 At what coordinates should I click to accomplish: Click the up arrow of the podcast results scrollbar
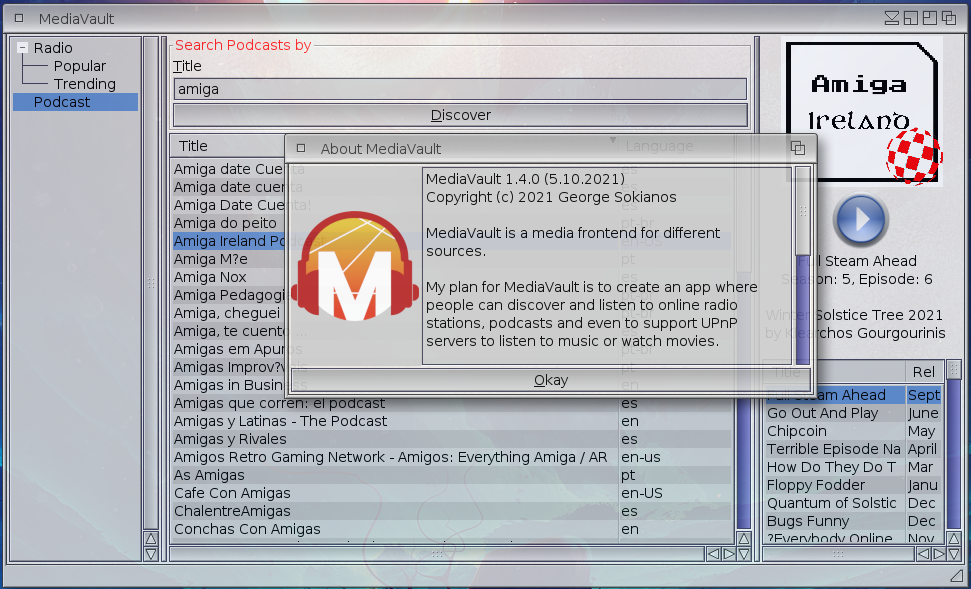(x=744, y=538)
